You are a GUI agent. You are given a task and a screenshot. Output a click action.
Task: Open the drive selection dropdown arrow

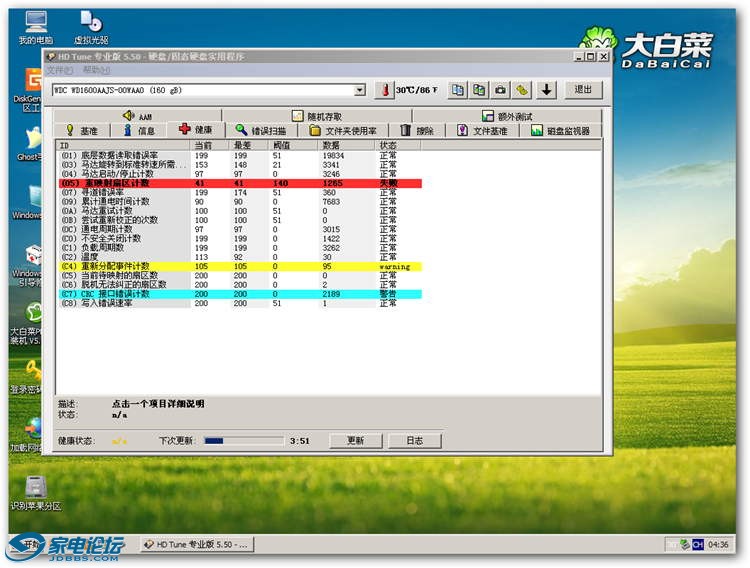tap(360, 90)
